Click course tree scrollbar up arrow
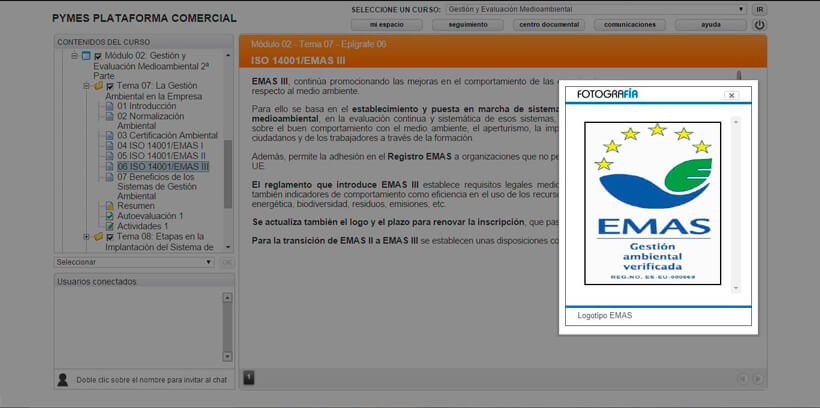The height and width of the screenshot is (408, 820). tap(228, 55)
